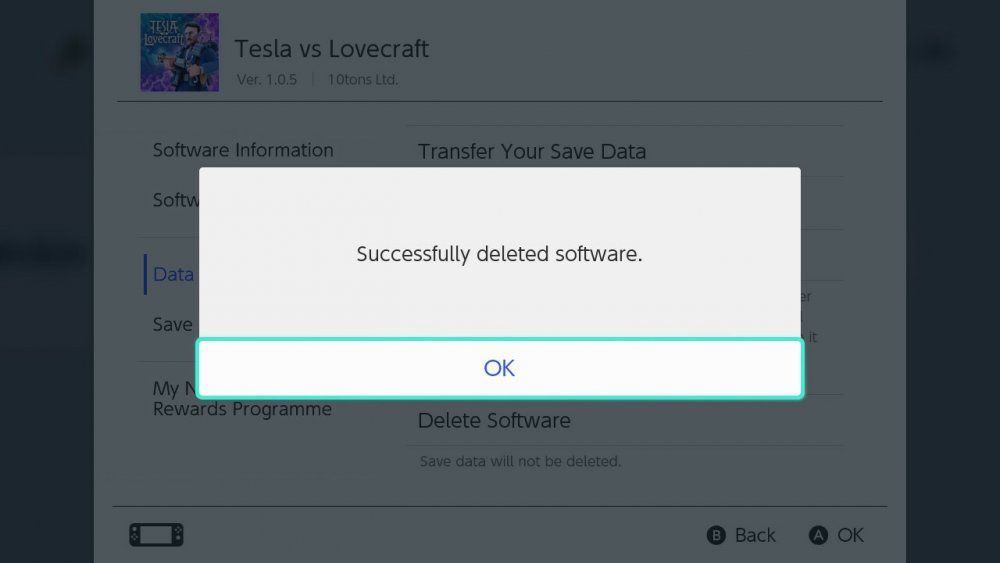Click the Save data will not be deleted note
The image size is (1000, 563).
tap(520, 461)
